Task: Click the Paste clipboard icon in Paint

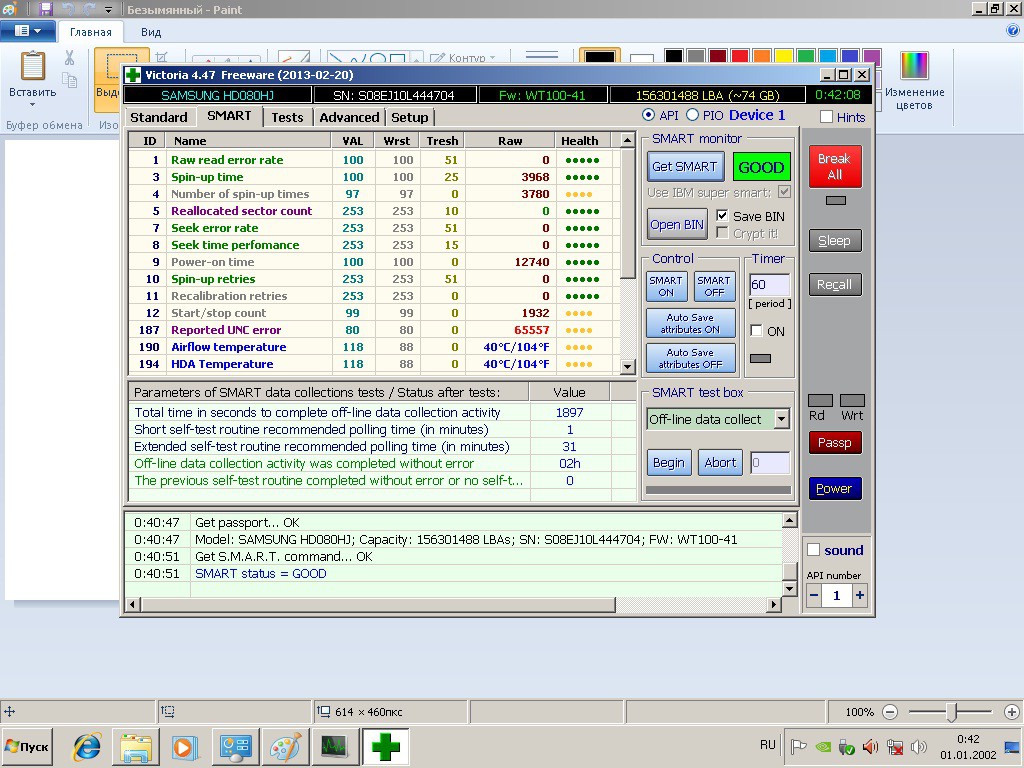Action: tap(33, 66)
